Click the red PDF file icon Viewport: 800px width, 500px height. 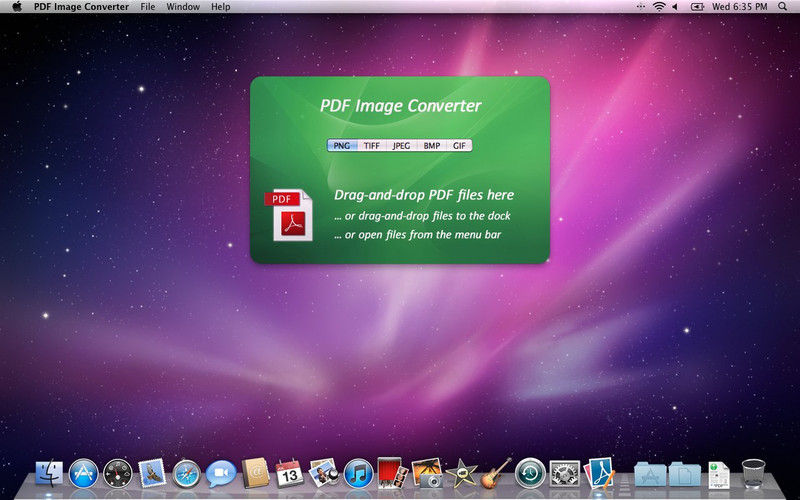(289, 215)
